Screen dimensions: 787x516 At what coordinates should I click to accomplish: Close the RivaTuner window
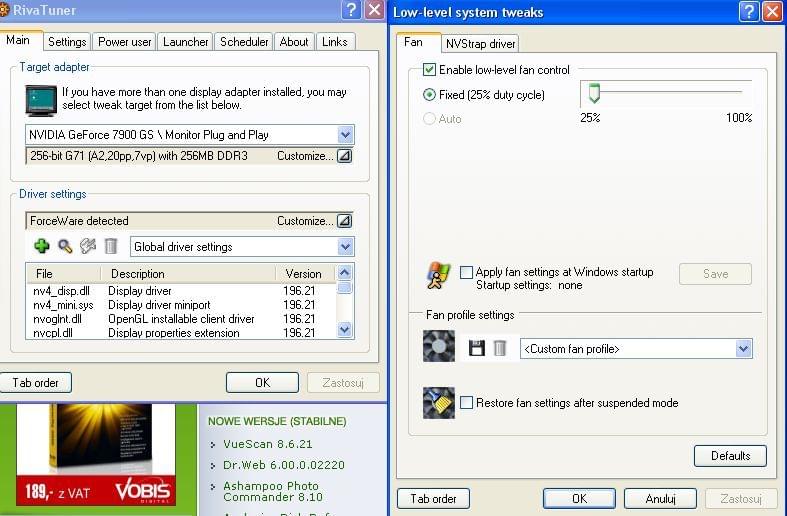(374, 10)
